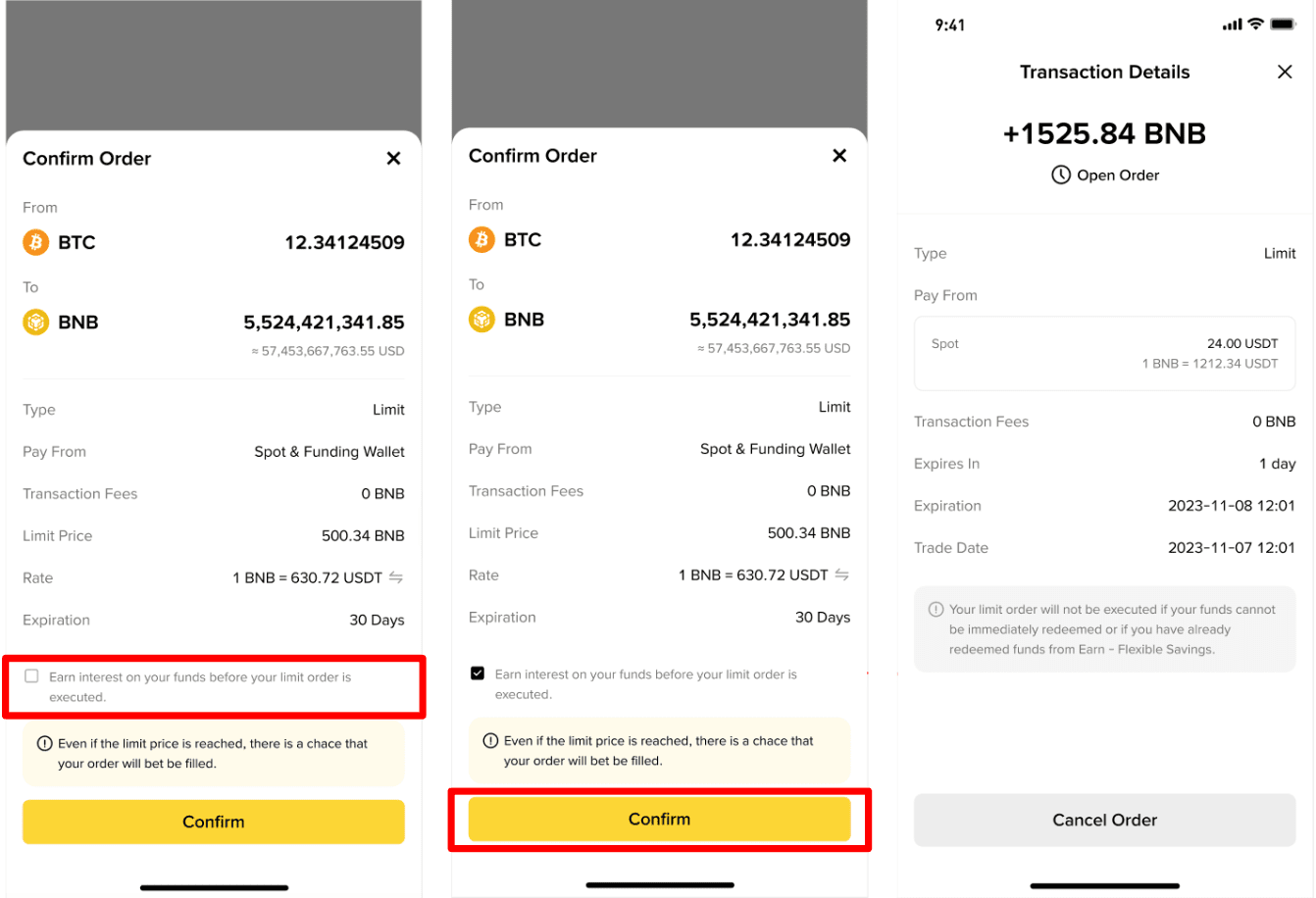Tap the info icon in the leftmost yellow warning
The width and height of the screenshot is (1316, 898).
(44, 744)
